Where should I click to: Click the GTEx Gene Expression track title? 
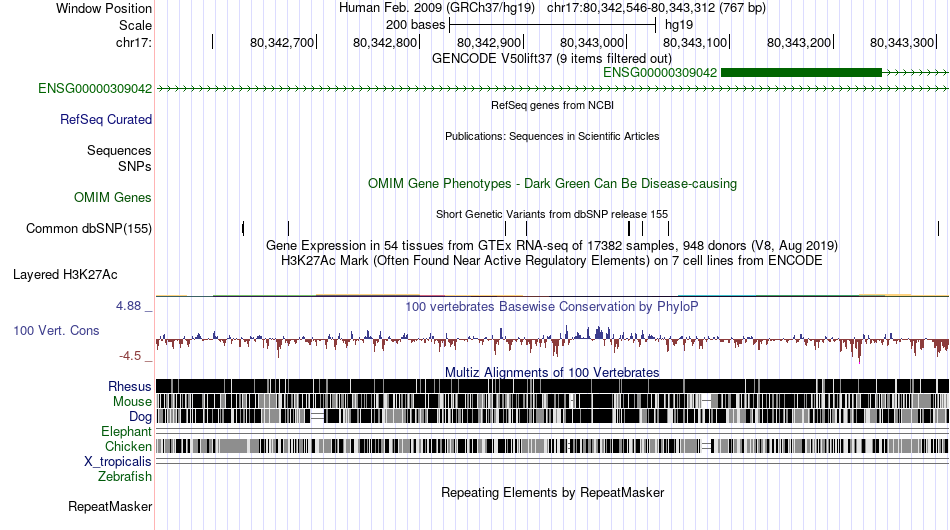tap(552, 245)
